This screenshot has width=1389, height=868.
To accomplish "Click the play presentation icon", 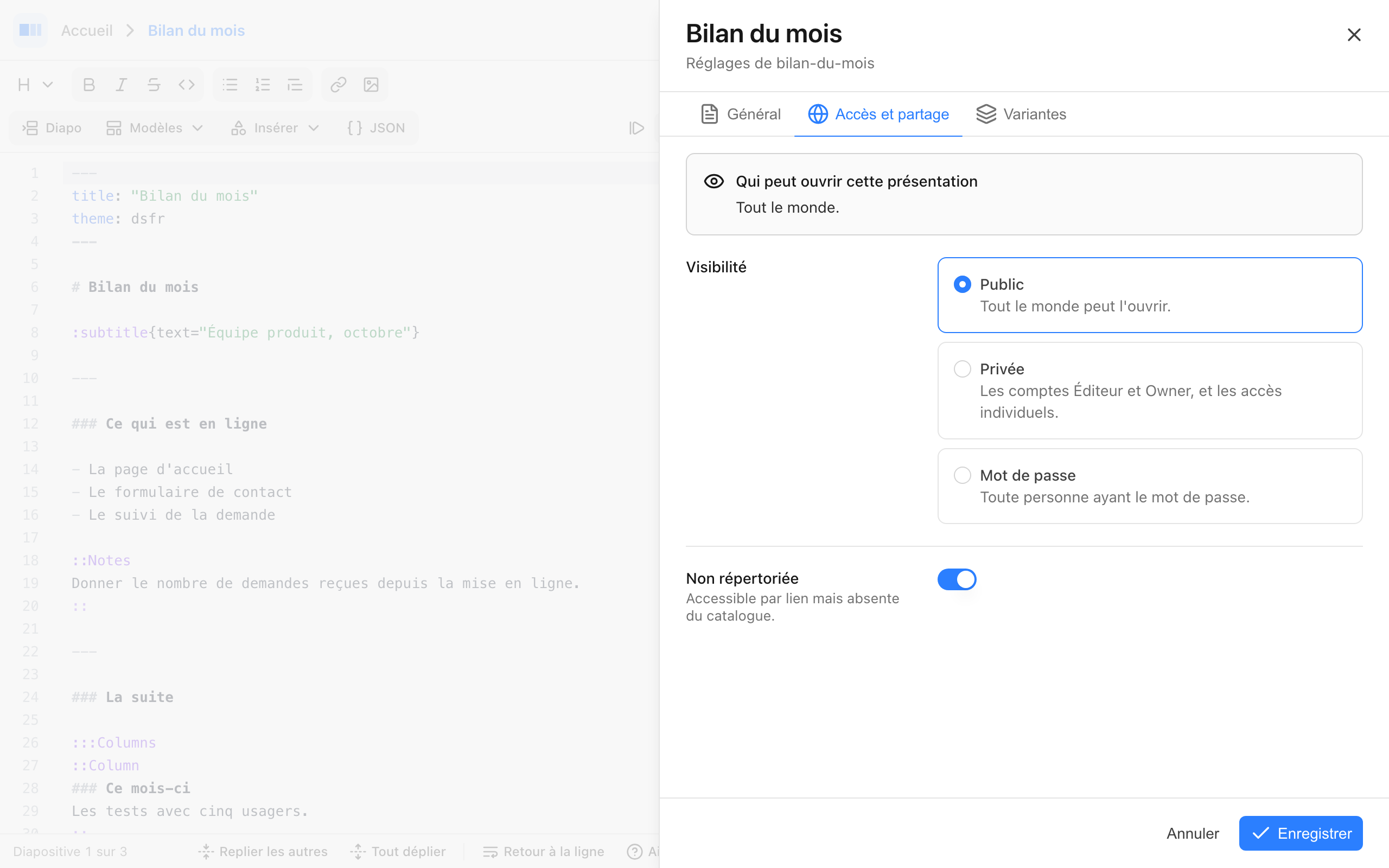I will [636, 128].
